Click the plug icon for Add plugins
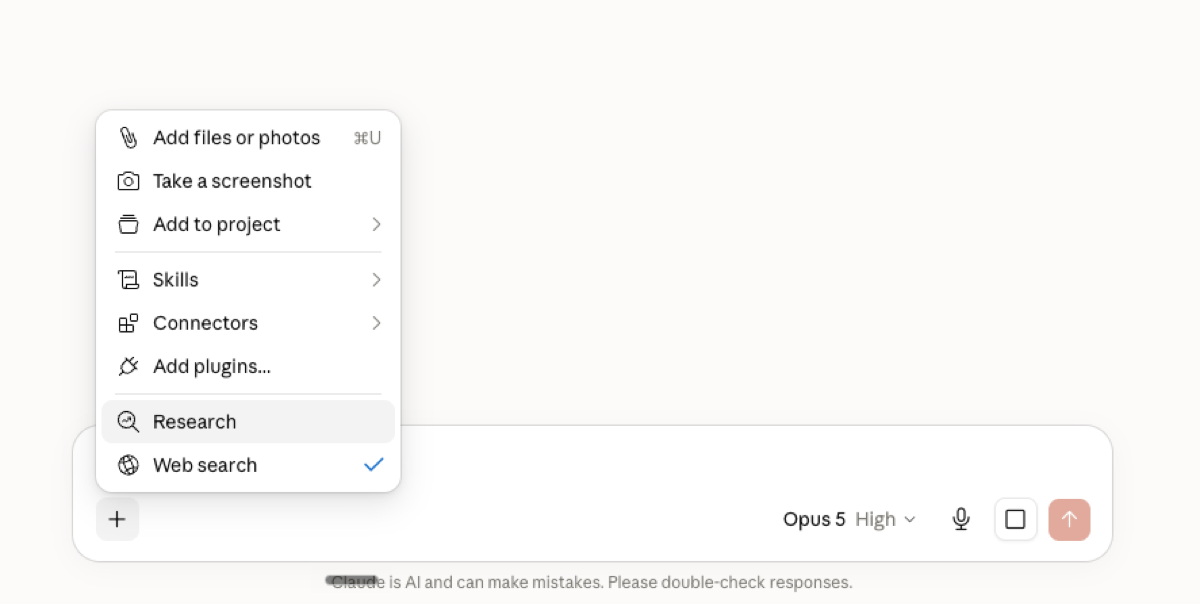 [x=128, y=366]
